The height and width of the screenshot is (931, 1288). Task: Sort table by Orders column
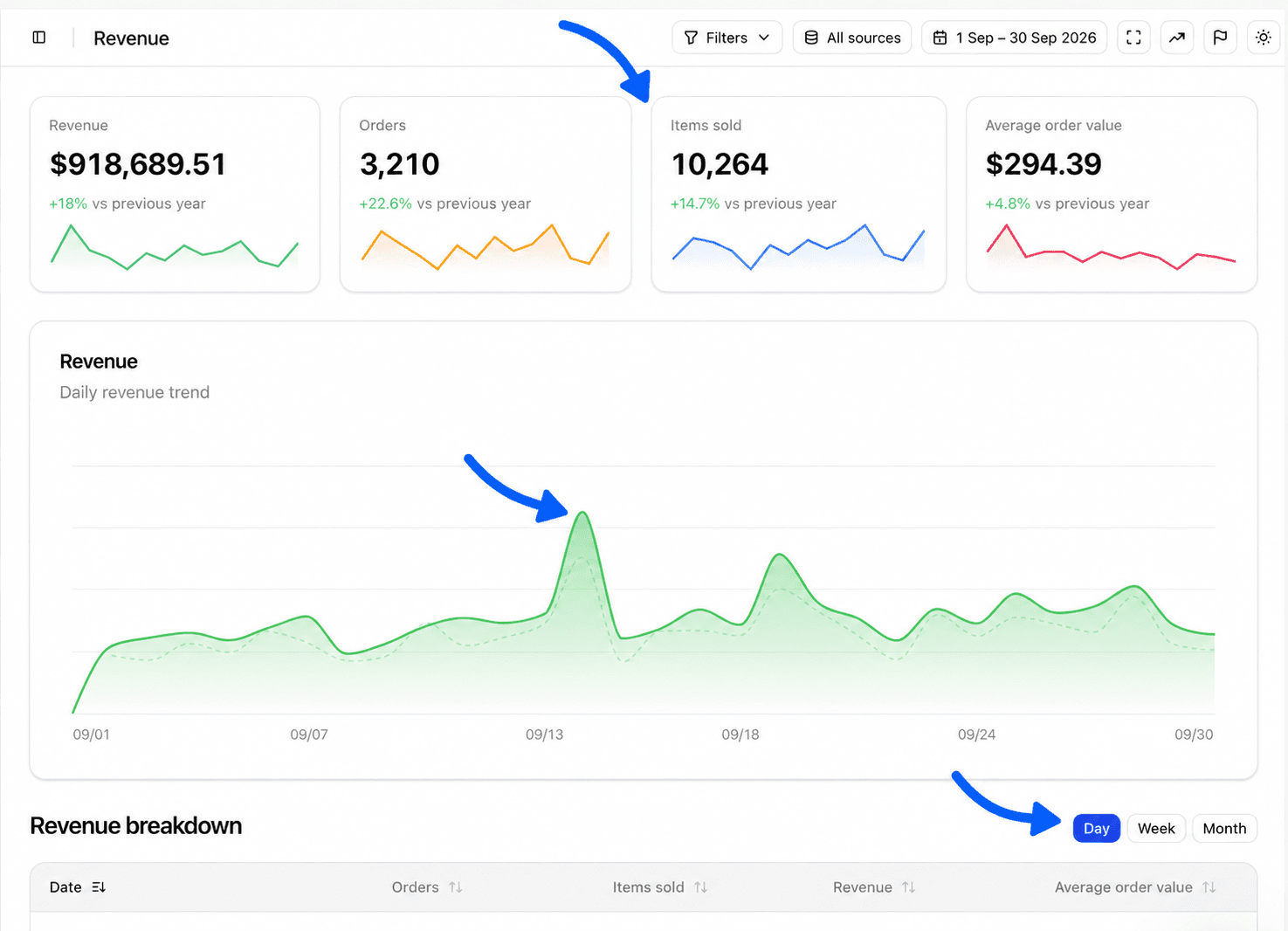coord(427,887)
